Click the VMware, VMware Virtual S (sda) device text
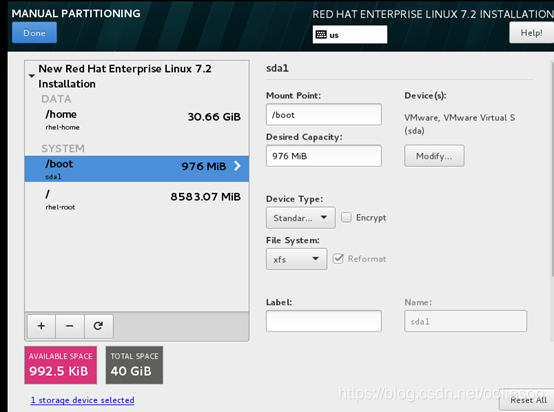Image resolution: width=554 pixels, height=412 pixels. (459, 124)
